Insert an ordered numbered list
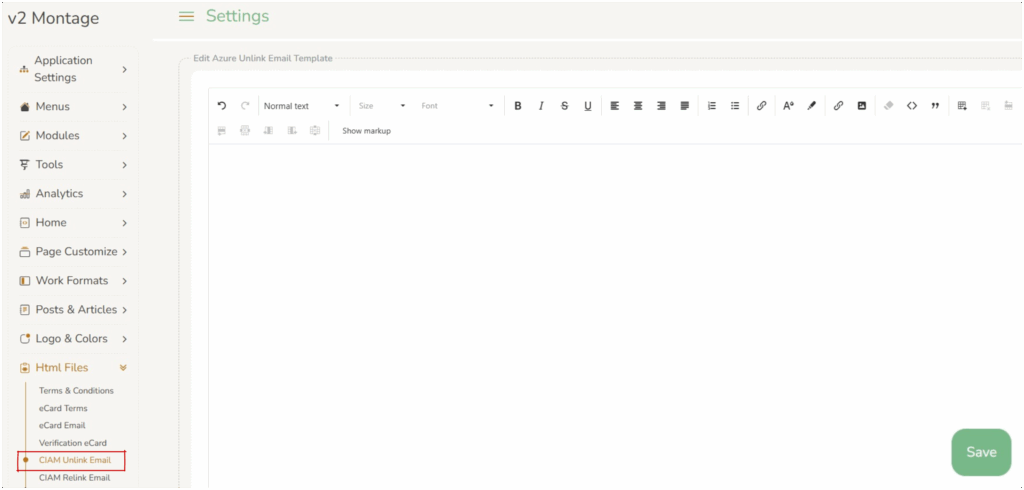Image resolution: width=1024 pixels, height=490 pixels. click(x=712, y=106)
